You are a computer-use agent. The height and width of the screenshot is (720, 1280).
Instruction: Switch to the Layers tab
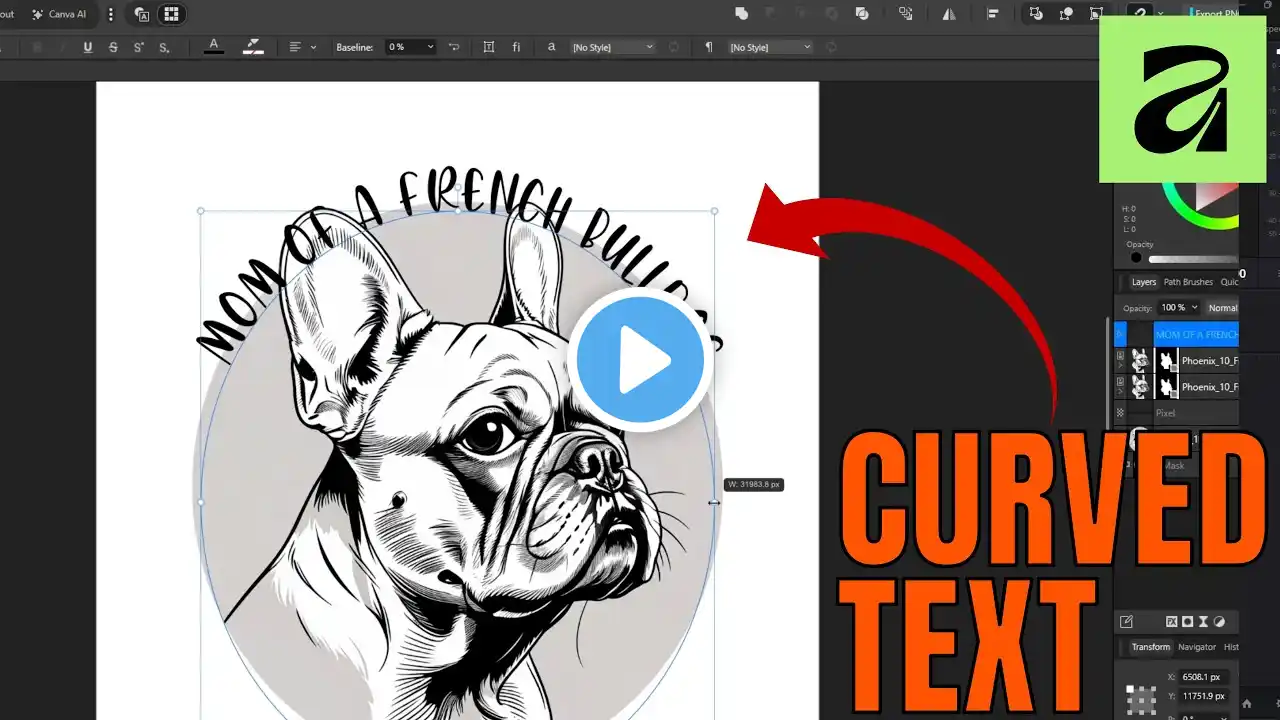point(1144,282)
